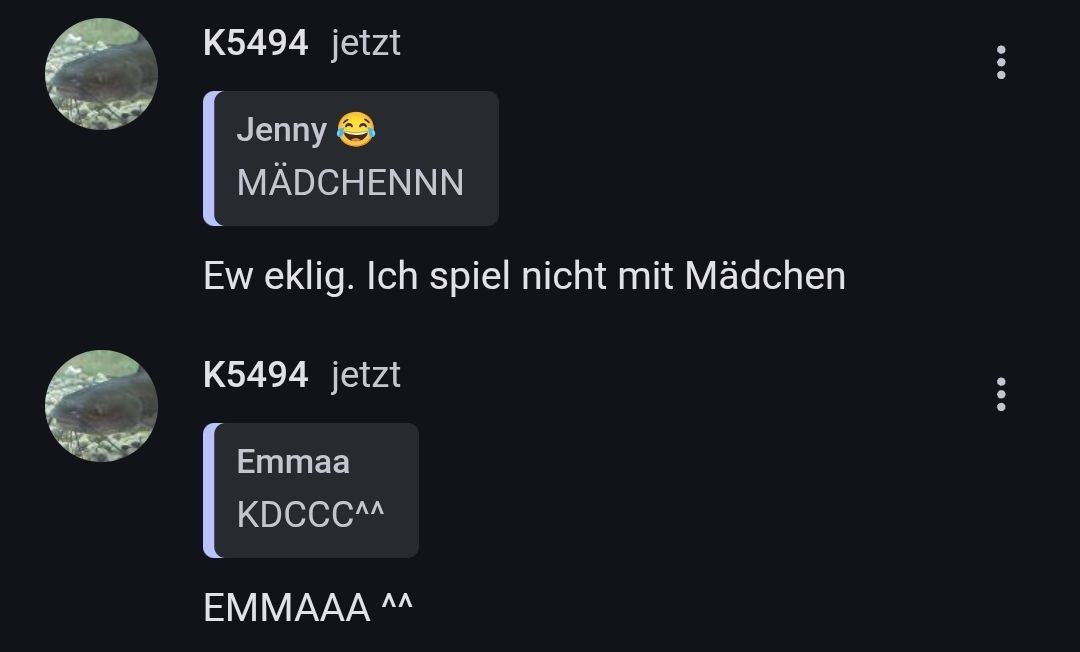This screenshot has width=1080, height=652.
Task: Click the word 'Mädchen' in the first reply
Action: [765, 275]
